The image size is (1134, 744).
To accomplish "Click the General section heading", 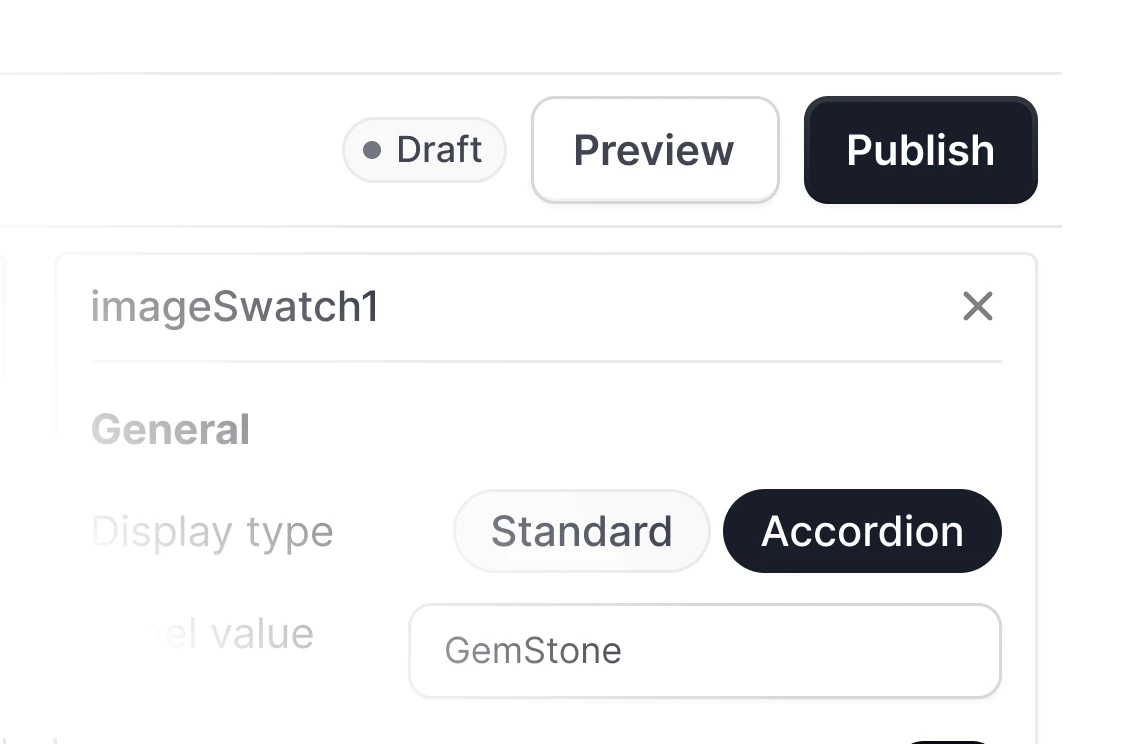I will (170, 429).
